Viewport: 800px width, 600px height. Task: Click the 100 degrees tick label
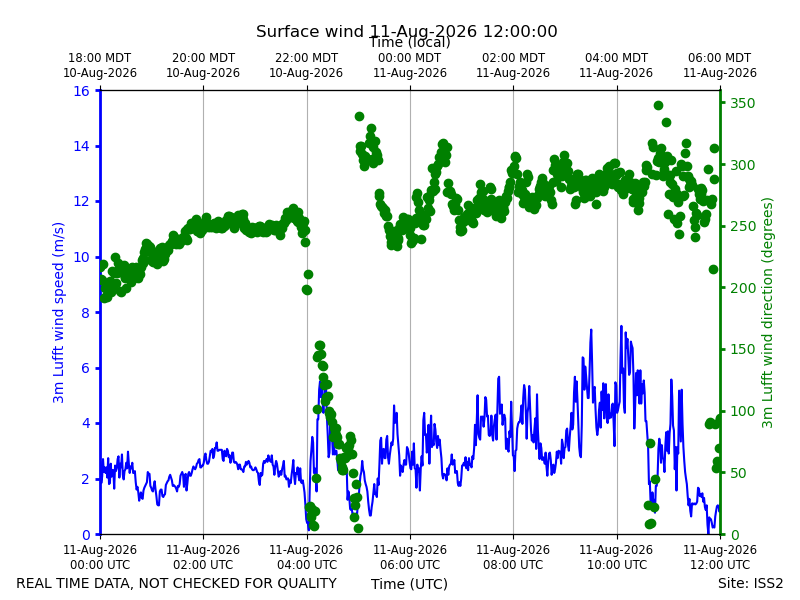tap(742, 411)
